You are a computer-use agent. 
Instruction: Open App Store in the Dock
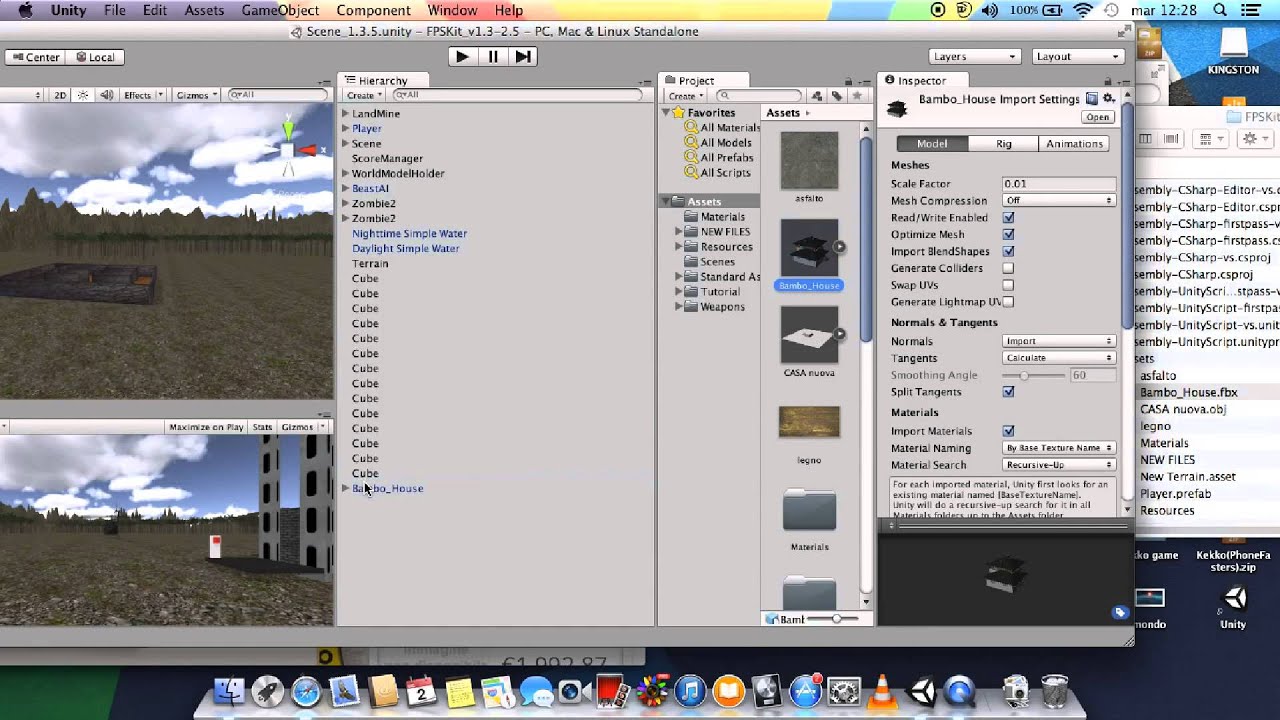click(x=805, y=691)
